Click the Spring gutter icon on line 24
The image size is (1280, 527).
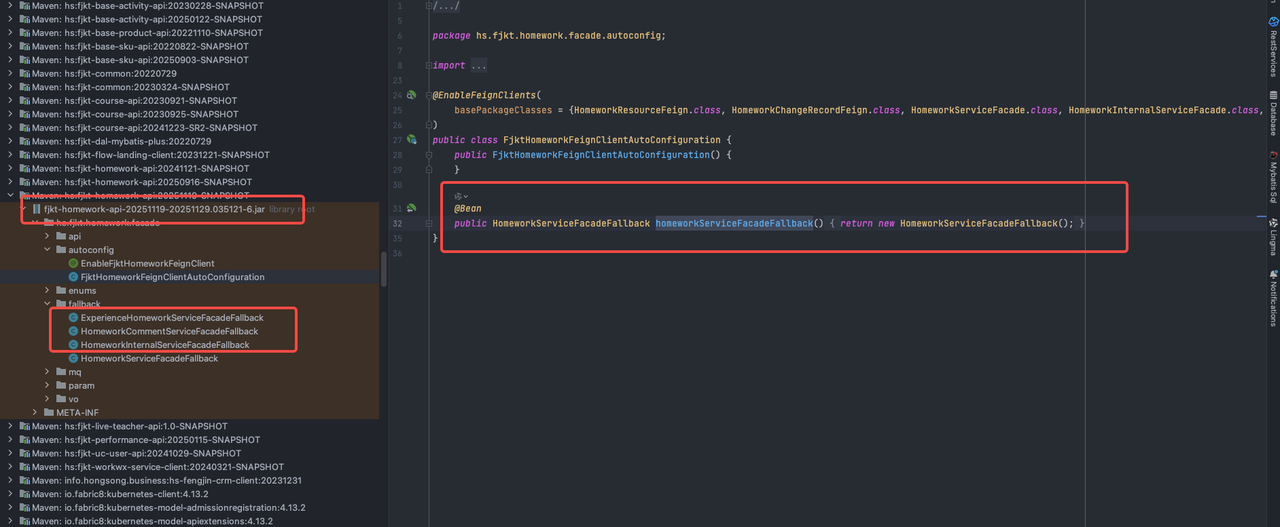(x=412, y=95)
